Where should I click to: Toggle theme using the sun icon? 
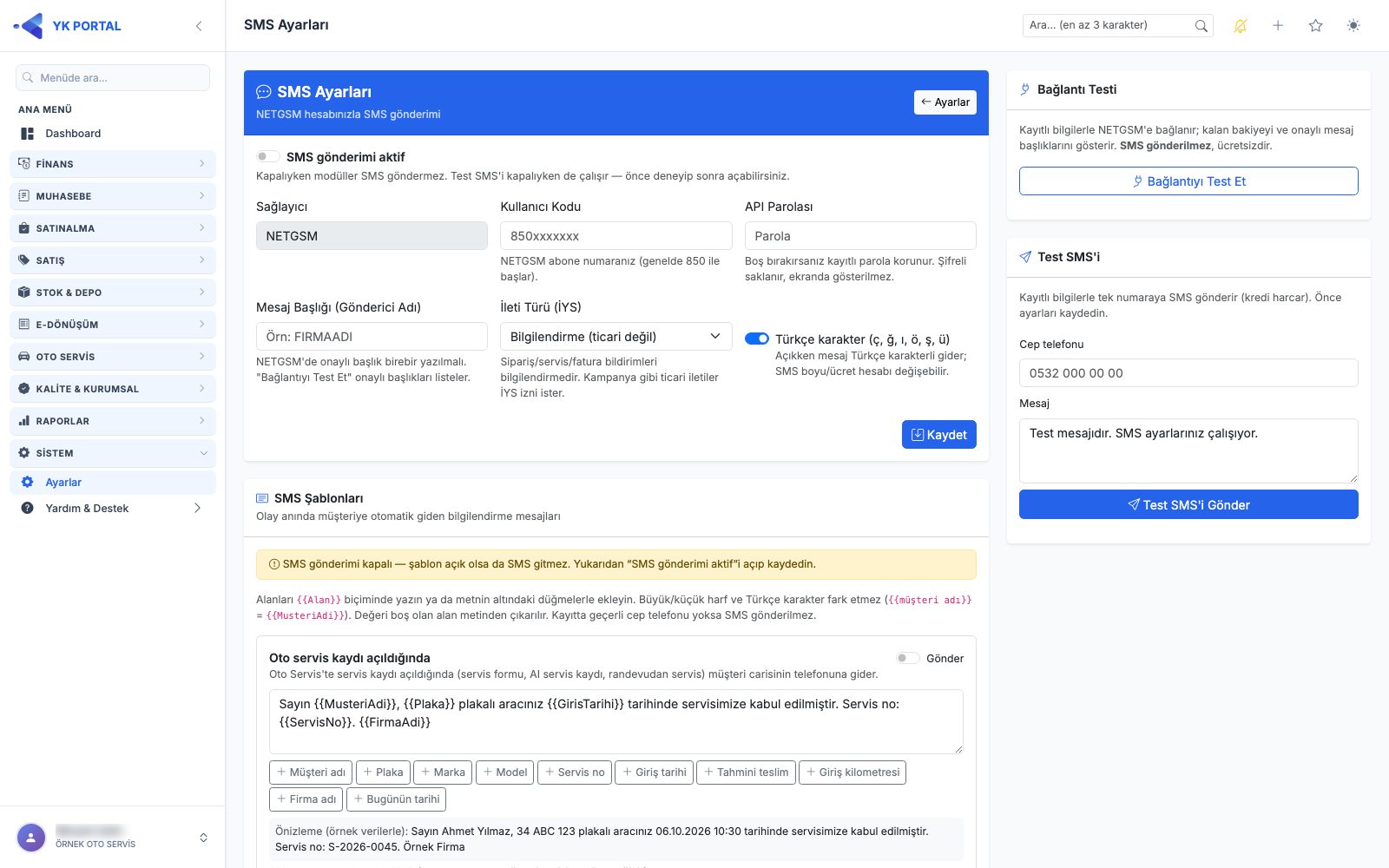tap(1353, 26)
